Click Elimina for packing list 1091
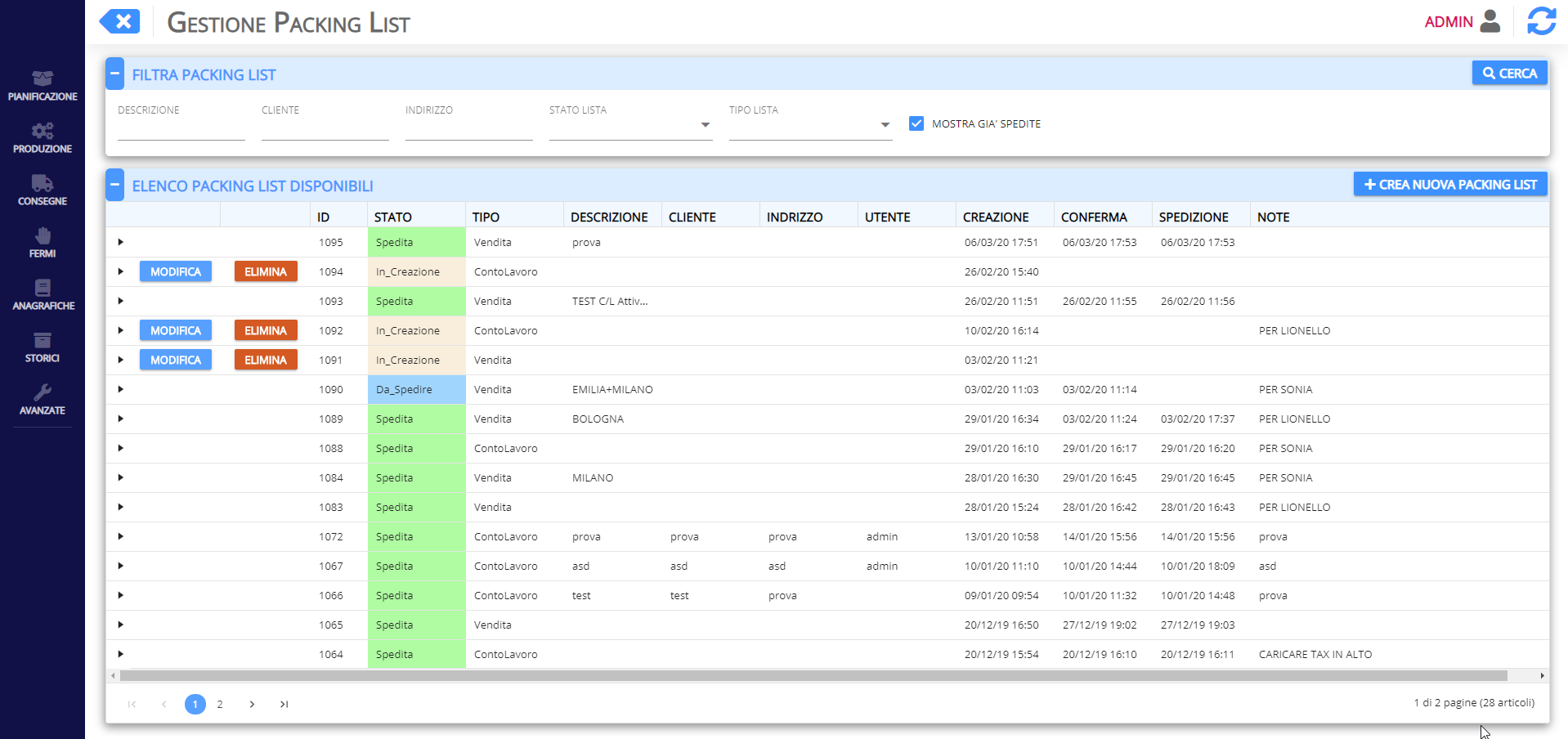The width and height of the screenshot is (1568, 739). point(266,360)
